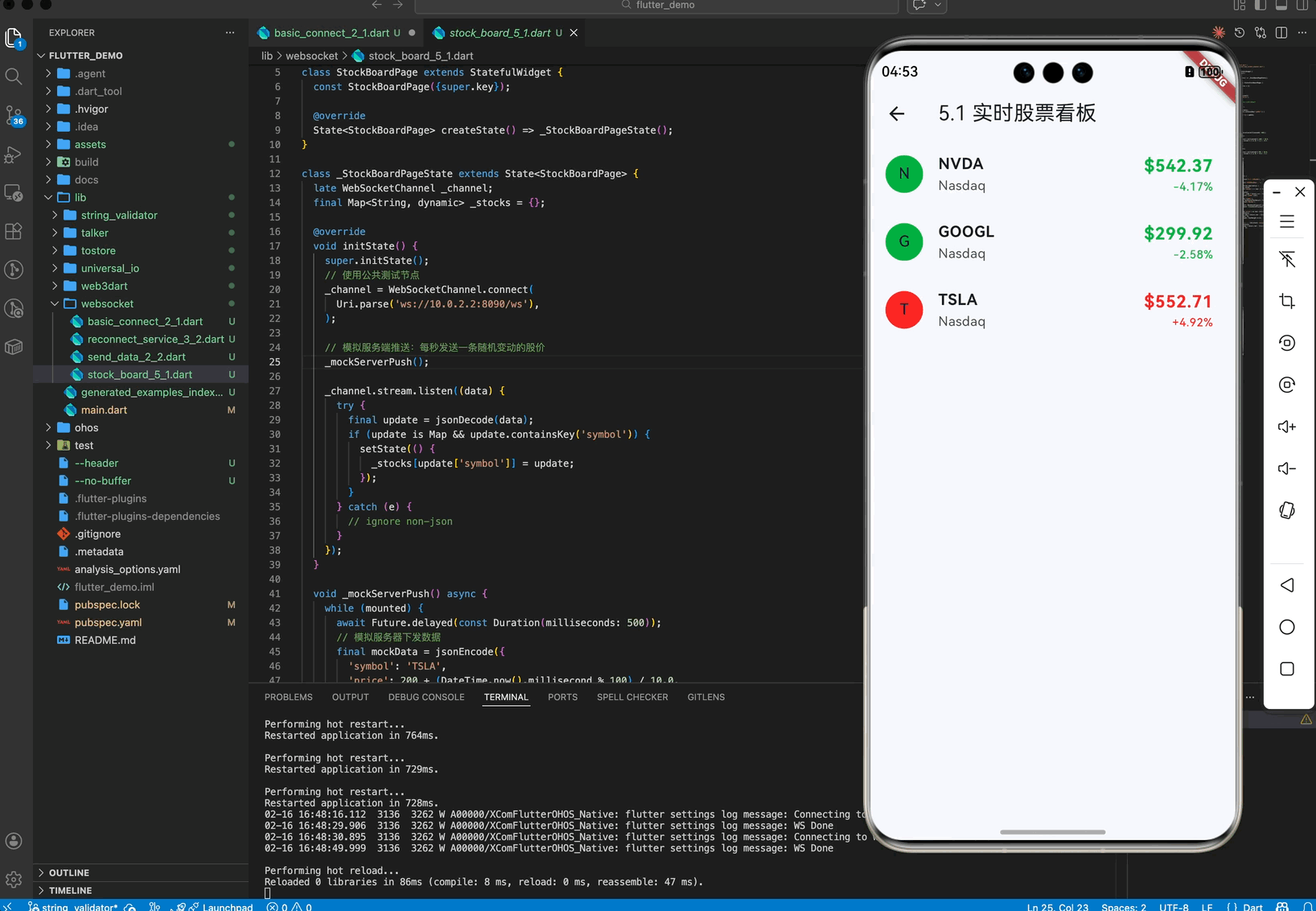Click emulator volume down icon
This screenshot has width=1316, height=911.
[1287, 468]
